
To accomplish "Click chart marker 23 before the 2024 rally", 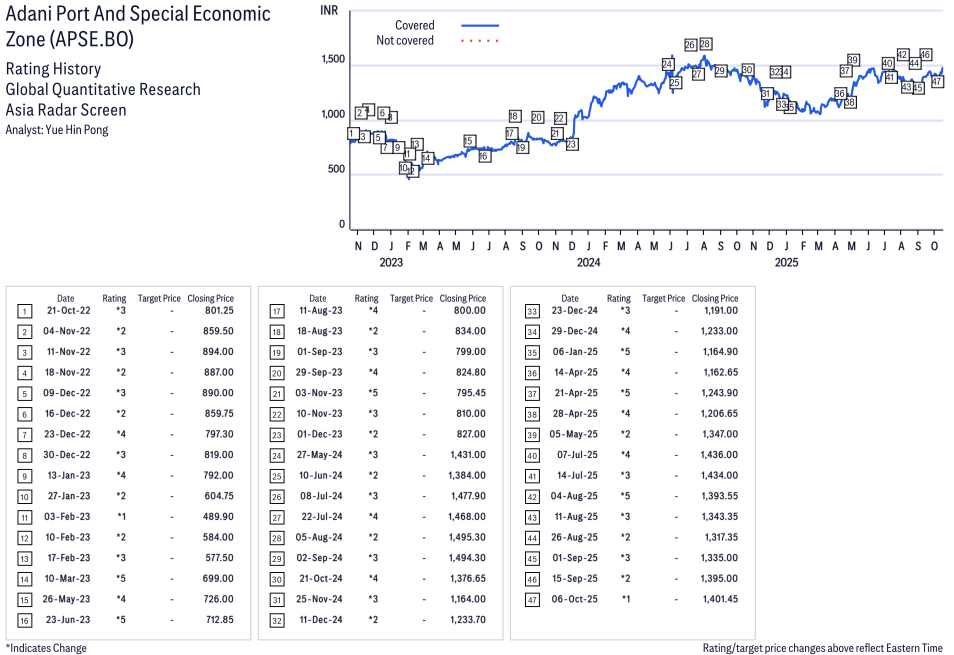I will tap(571, 145).
